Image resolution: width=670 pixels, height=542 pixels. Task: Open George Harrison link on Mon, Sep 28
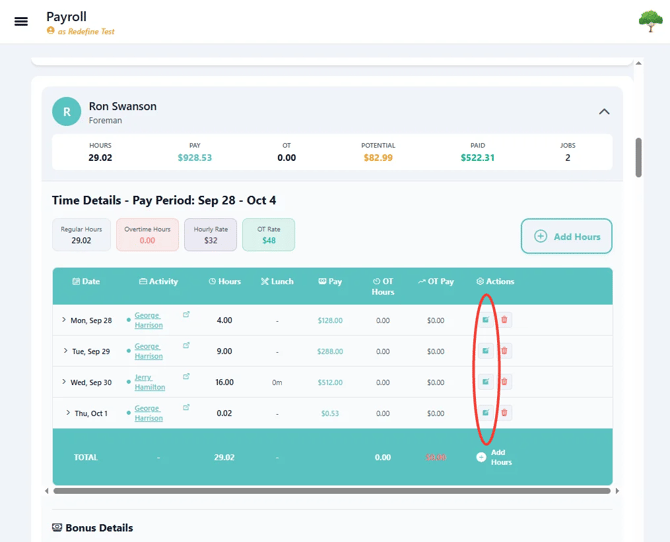pos(148,320)
